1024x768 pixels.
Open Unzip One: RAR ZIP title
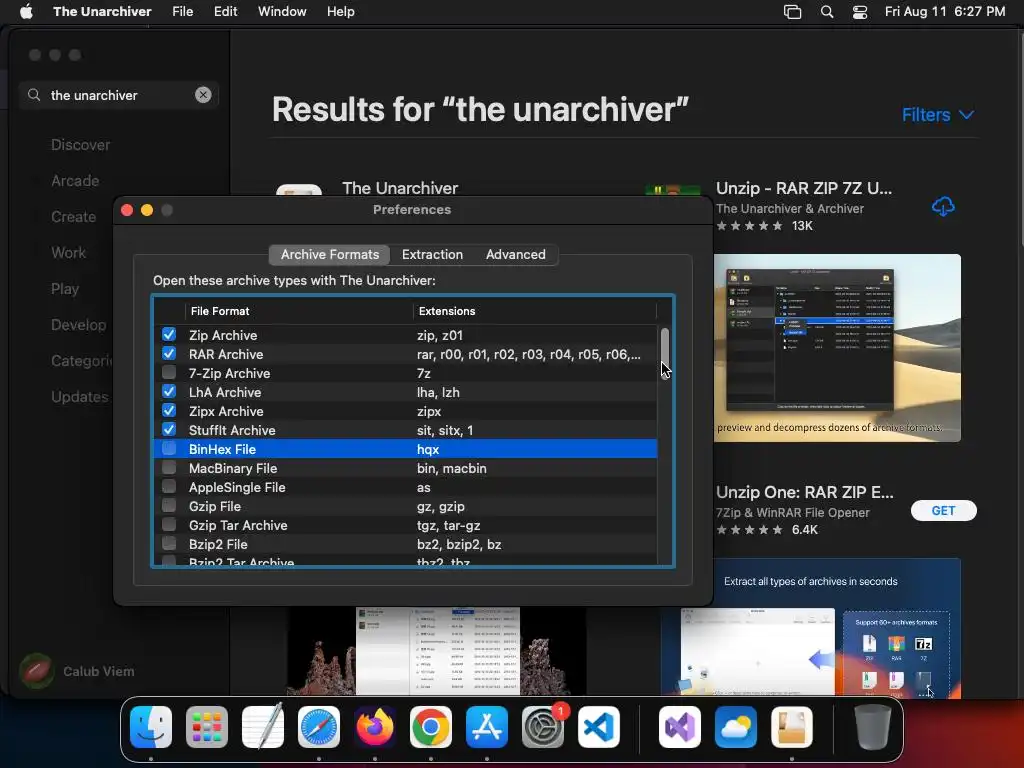pos(805,492)
